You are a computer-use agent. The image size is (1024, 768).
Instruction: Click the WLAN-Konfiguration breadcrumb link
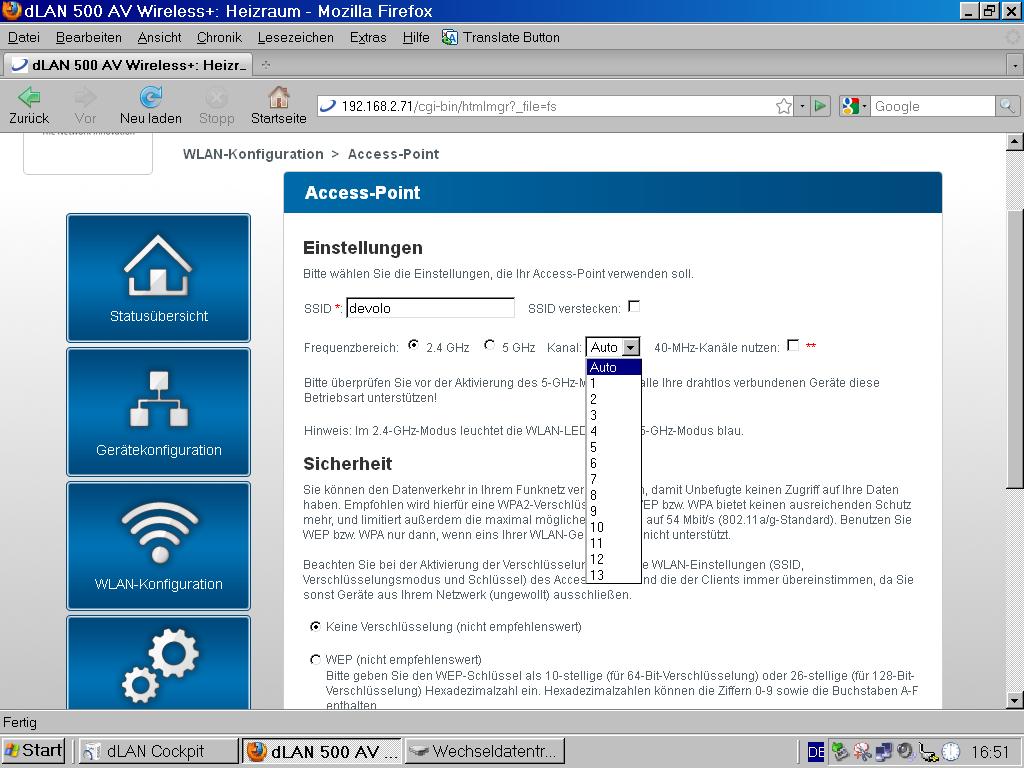coord(253,154)
